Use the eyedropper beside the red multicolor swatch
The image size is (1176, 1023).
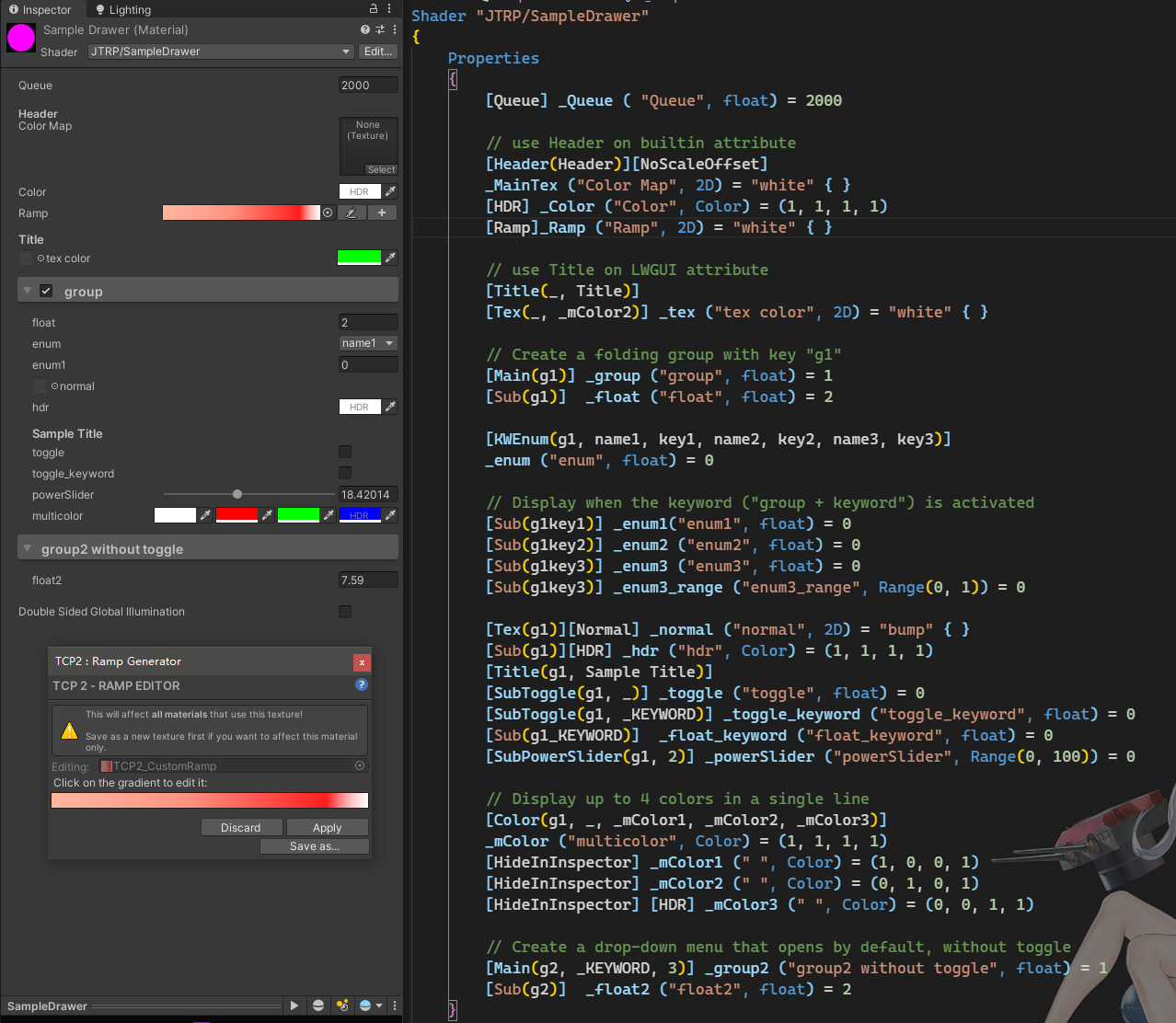click(x=267, y=515)
